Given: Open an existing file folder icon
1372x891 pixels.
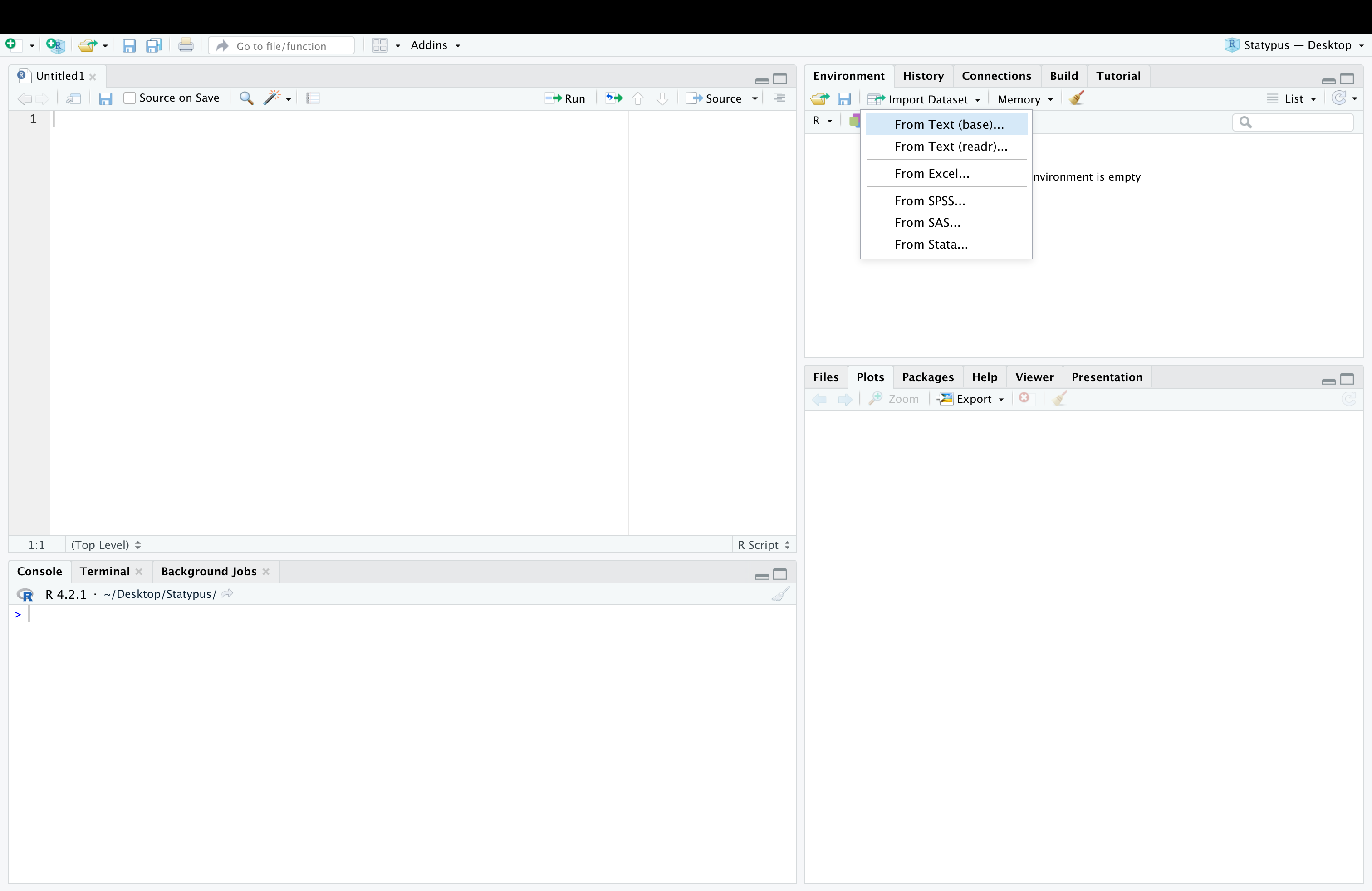Looking at the screenshot, I should point(88,45).
